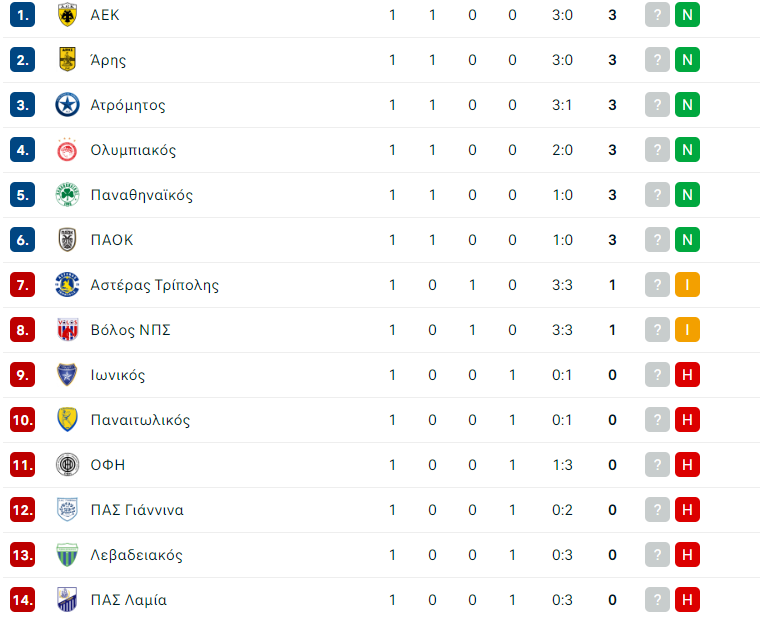This screenshot has height=617, width=760.
Task: Click the grey ? next-match badge for ΠΑΟΚ
Action: pos(657,240)
